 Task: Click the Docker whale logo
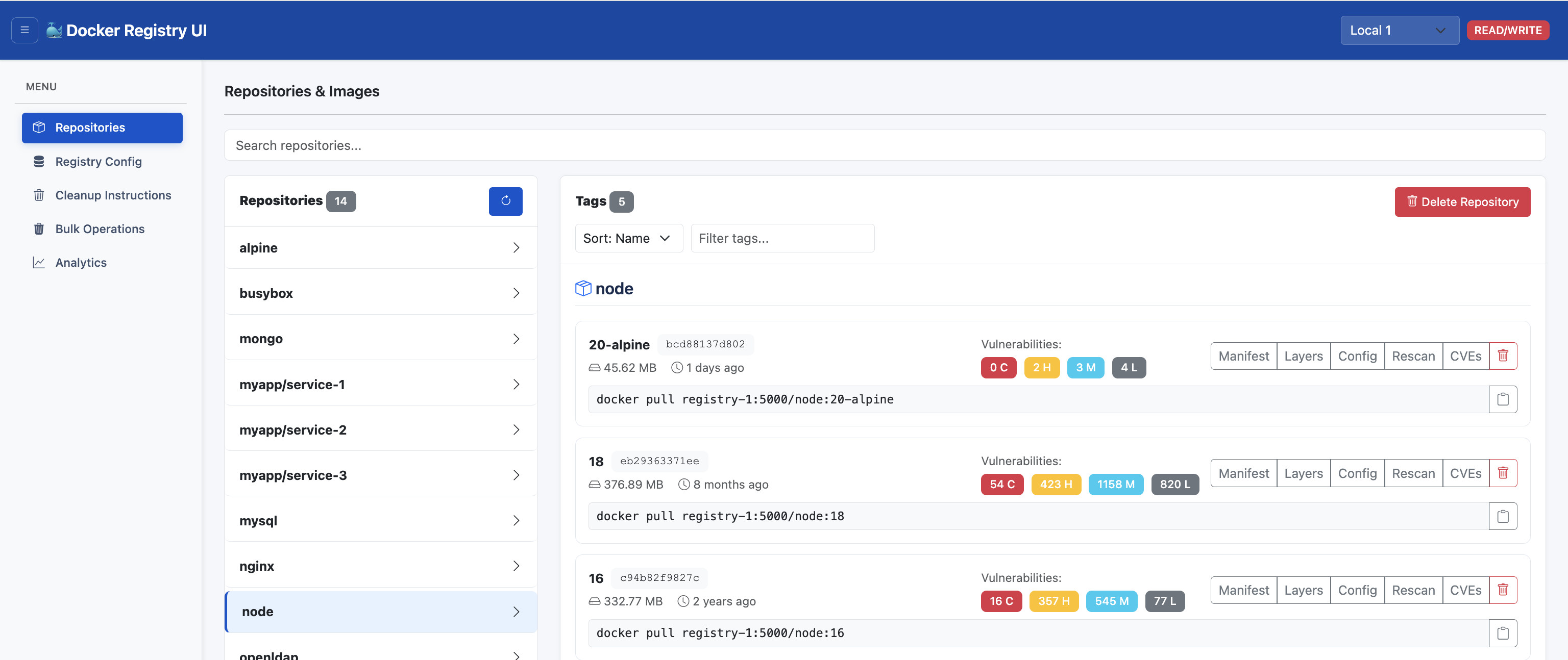click(54, 30)
